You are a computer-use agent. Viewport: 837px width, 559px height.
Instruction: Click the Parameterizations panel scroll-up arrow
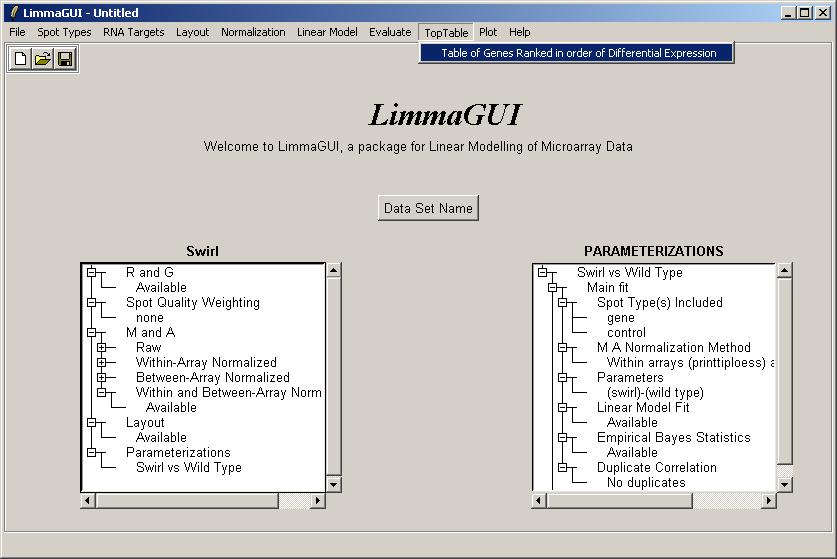785,270
